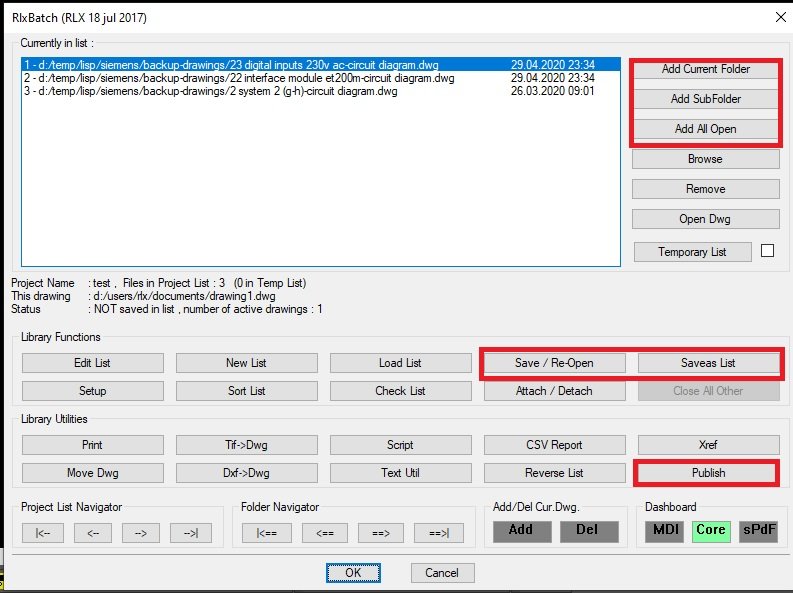Click Tif->Dwg conversion button
793x593 pixels.
tap(247, 445)
